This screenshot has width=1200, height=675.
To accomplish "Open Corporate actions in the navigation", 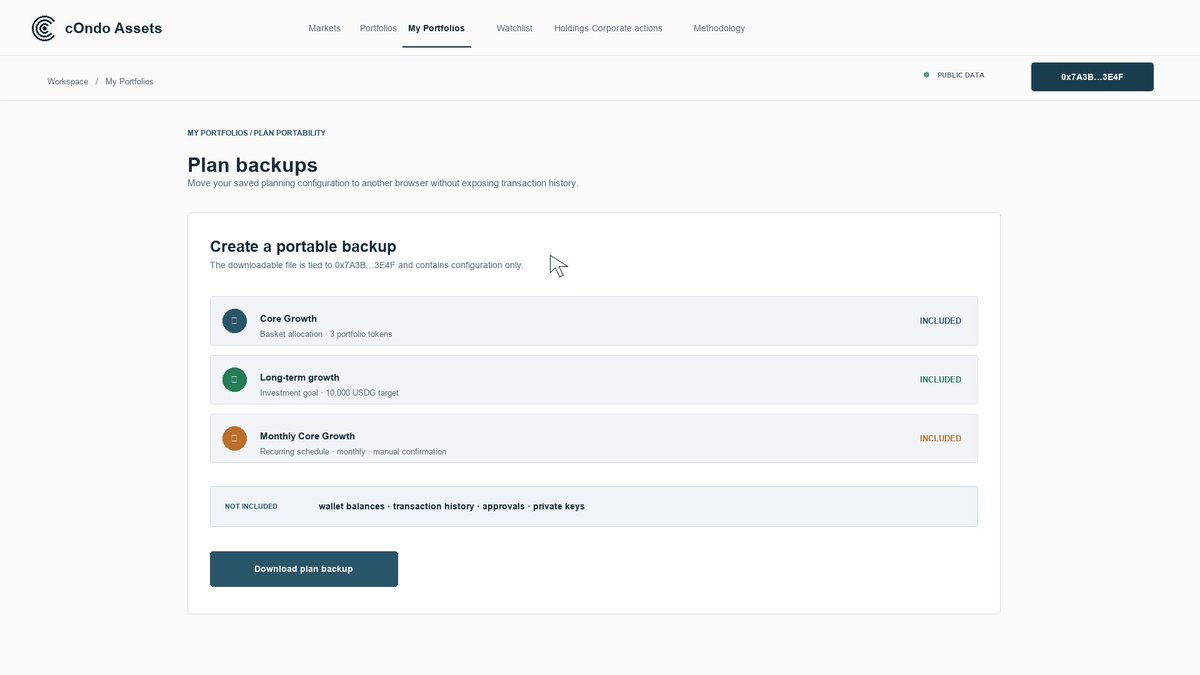I will tap(627, 28).
